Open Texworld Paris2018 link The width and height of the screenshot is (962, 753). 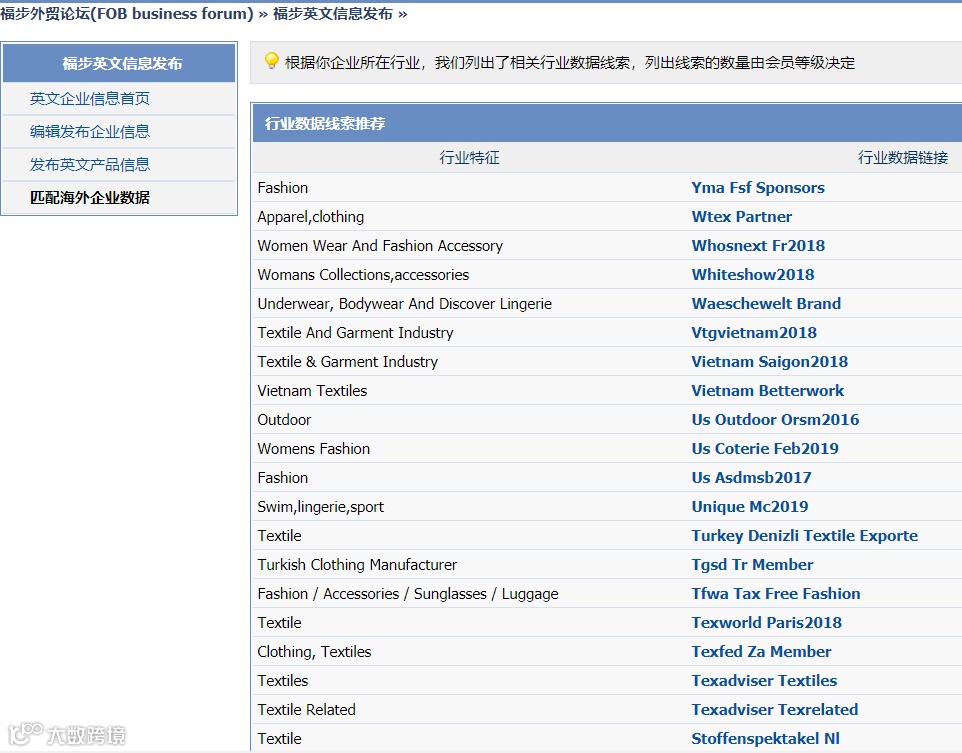[766, 622]
